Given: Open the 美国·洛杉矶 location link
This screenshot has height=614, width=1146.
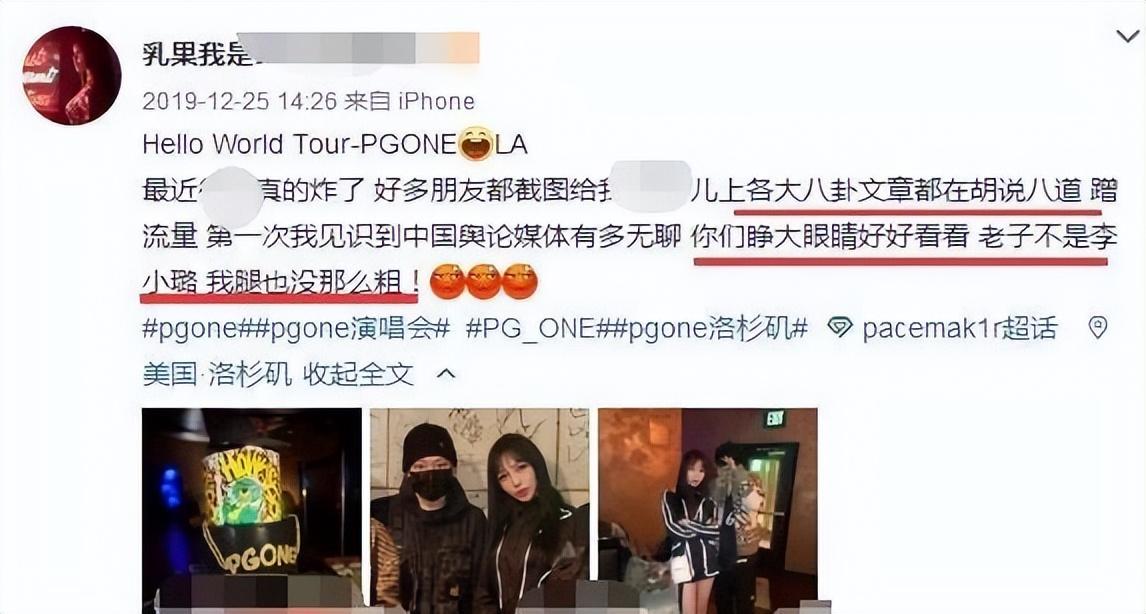Looking at the screenshot, I should [217, 374].
